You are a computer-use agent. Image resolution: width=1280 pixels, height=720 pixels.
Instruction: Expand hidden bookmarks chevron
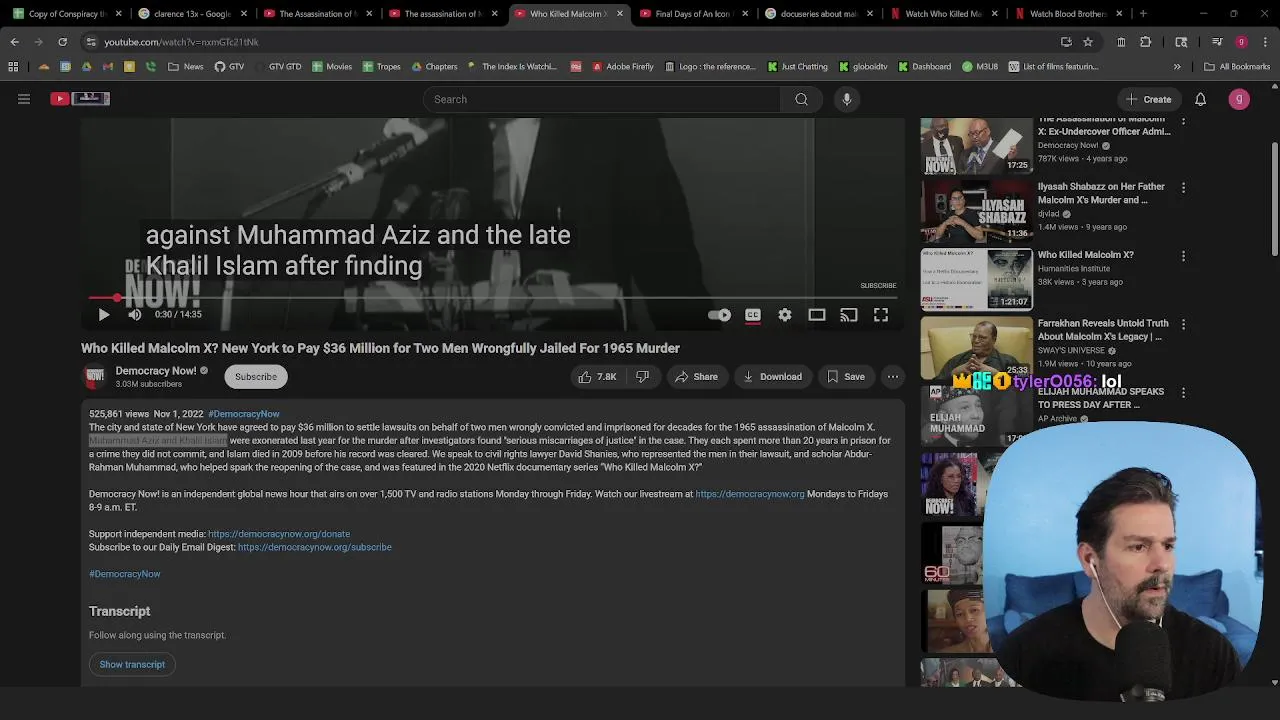1177,67
